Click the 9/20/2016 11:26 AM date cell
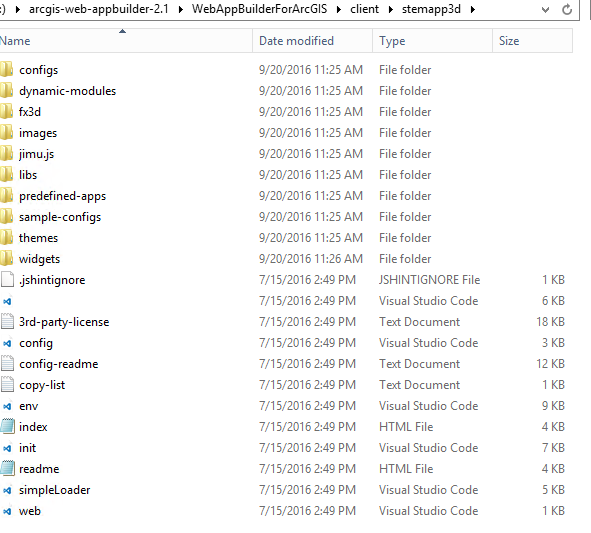 311,259
